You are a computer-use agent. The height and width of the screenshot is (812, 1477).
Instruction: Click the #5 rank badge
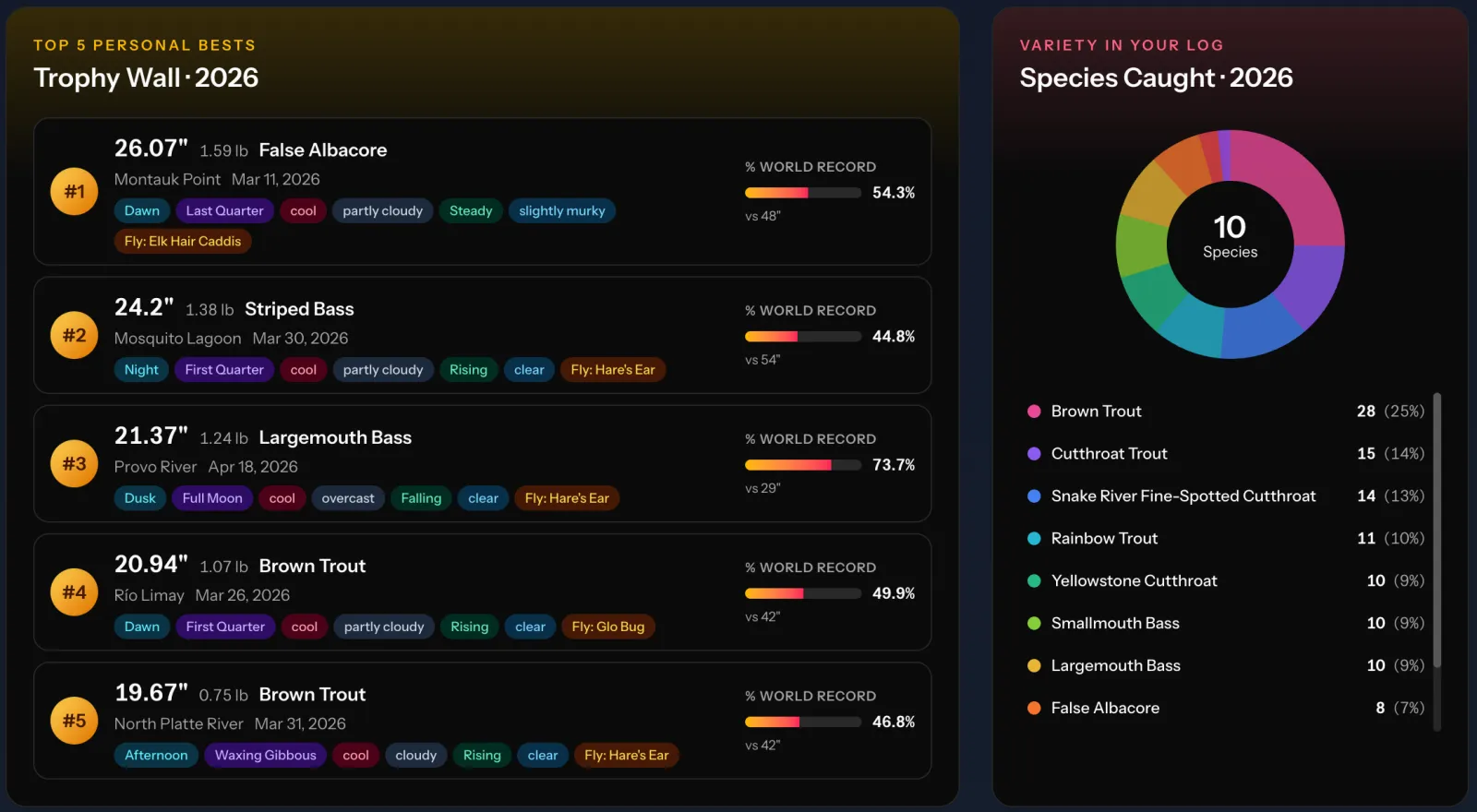pos(74,720)
